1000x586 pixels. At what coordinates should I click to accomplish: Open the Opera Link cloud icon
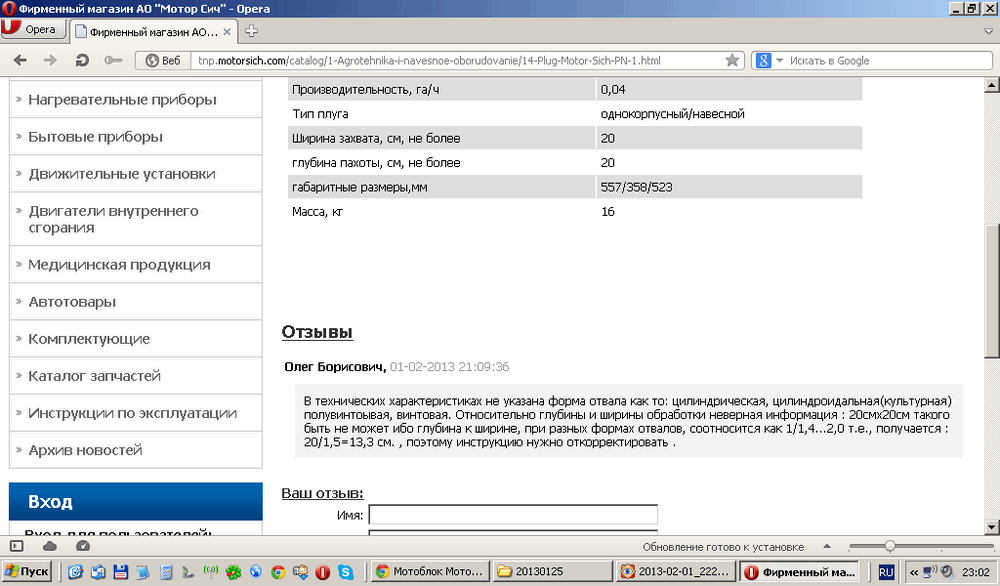[50, 546]
